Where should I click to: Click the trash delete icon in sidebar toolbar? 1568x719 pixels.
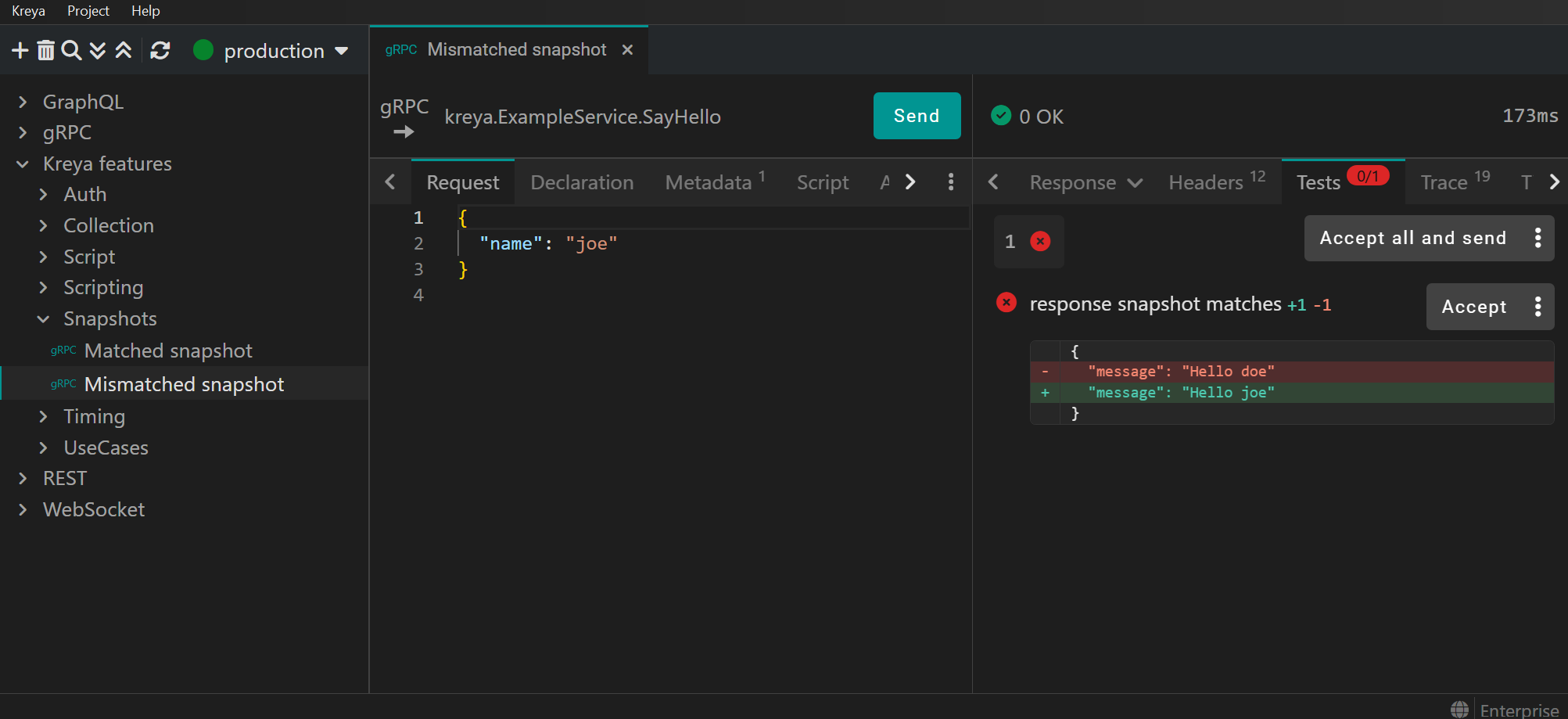pyautogui.click(x=46, y=51)
